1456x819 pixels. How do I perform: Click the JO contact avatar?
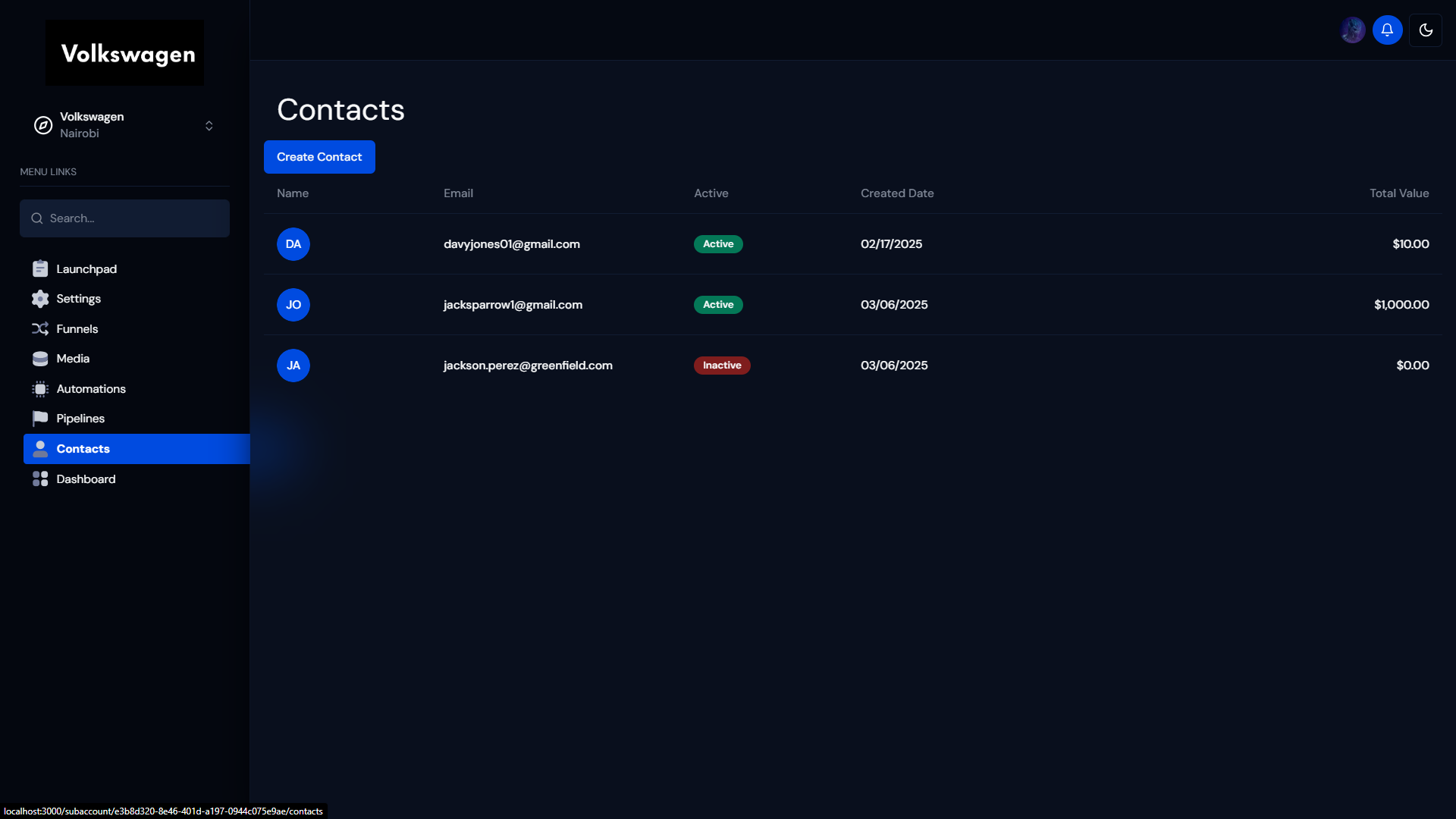(x=293, y=305)
